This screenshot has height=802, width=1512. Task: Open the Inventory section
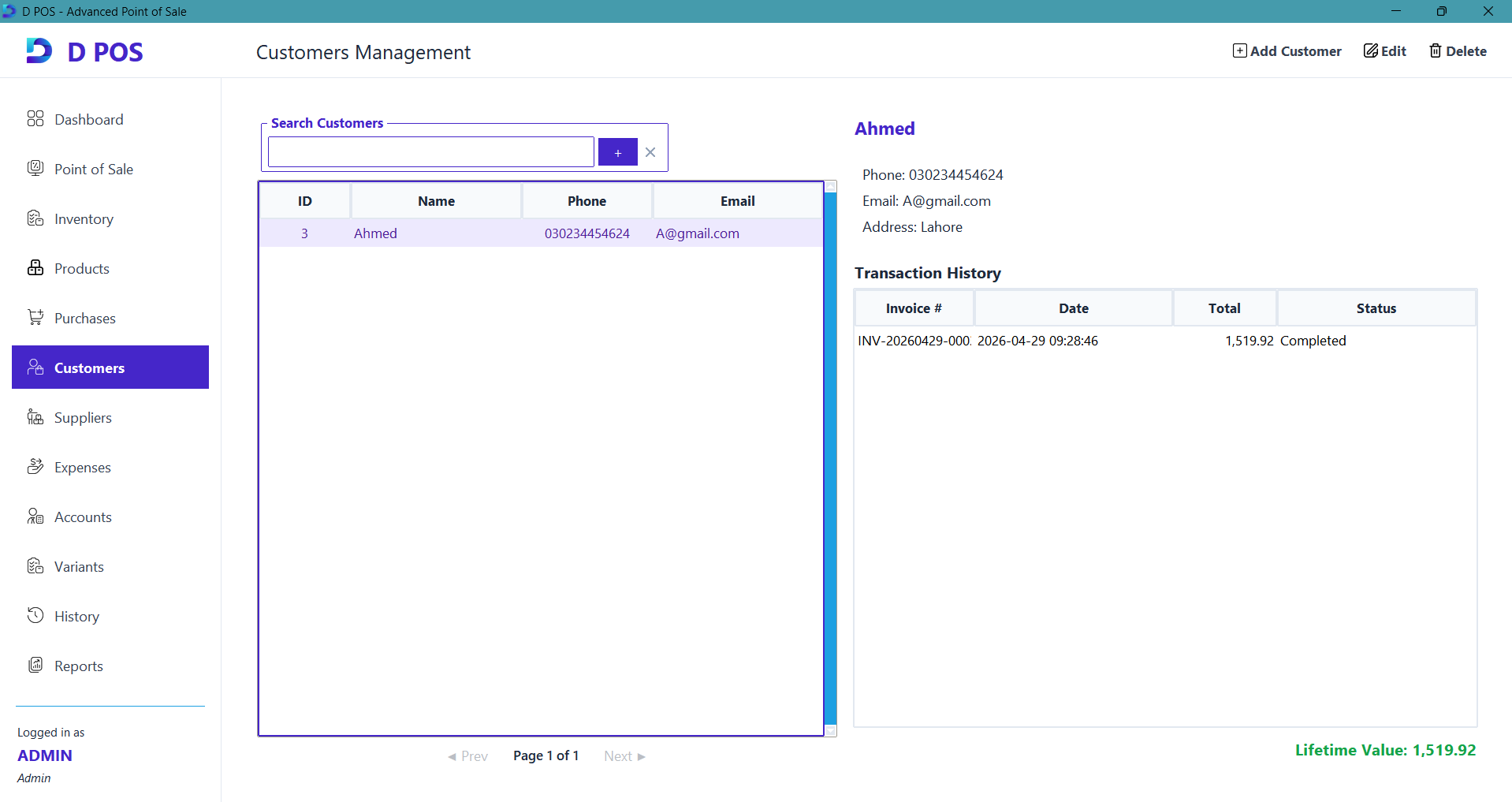[x=110, y=218]
